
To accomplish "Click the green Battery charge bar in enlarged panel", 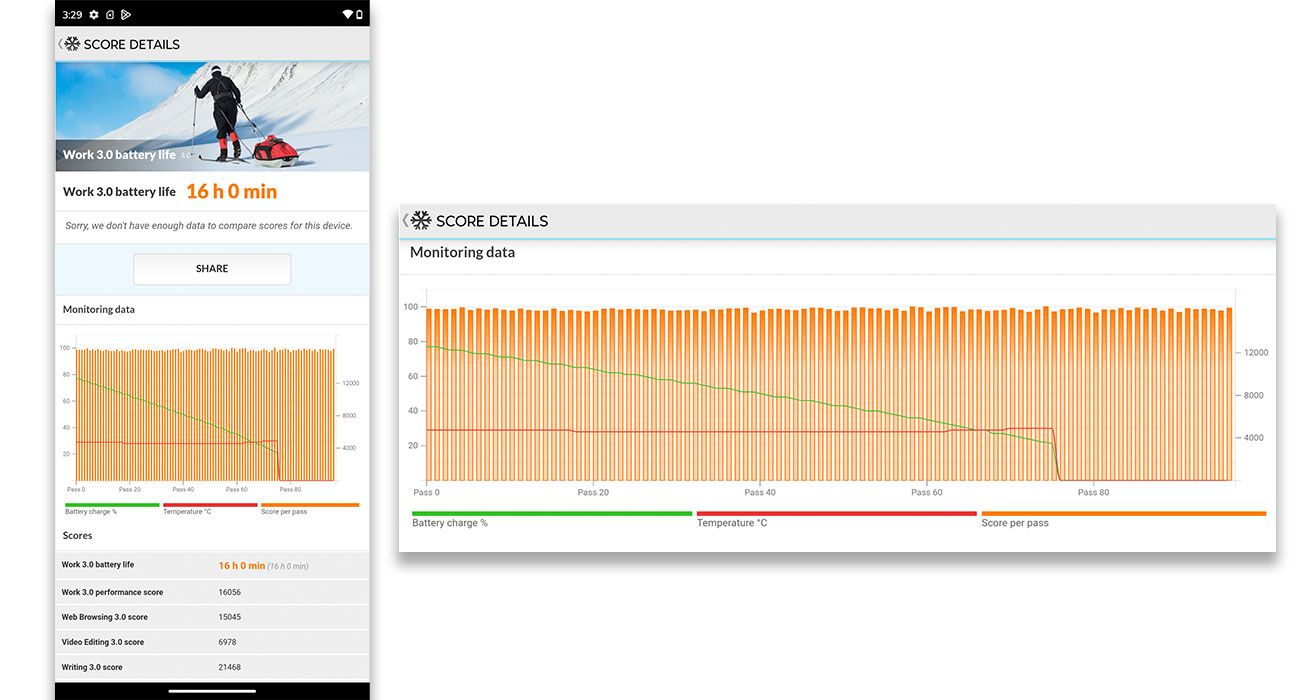I will tap(552, 514).
